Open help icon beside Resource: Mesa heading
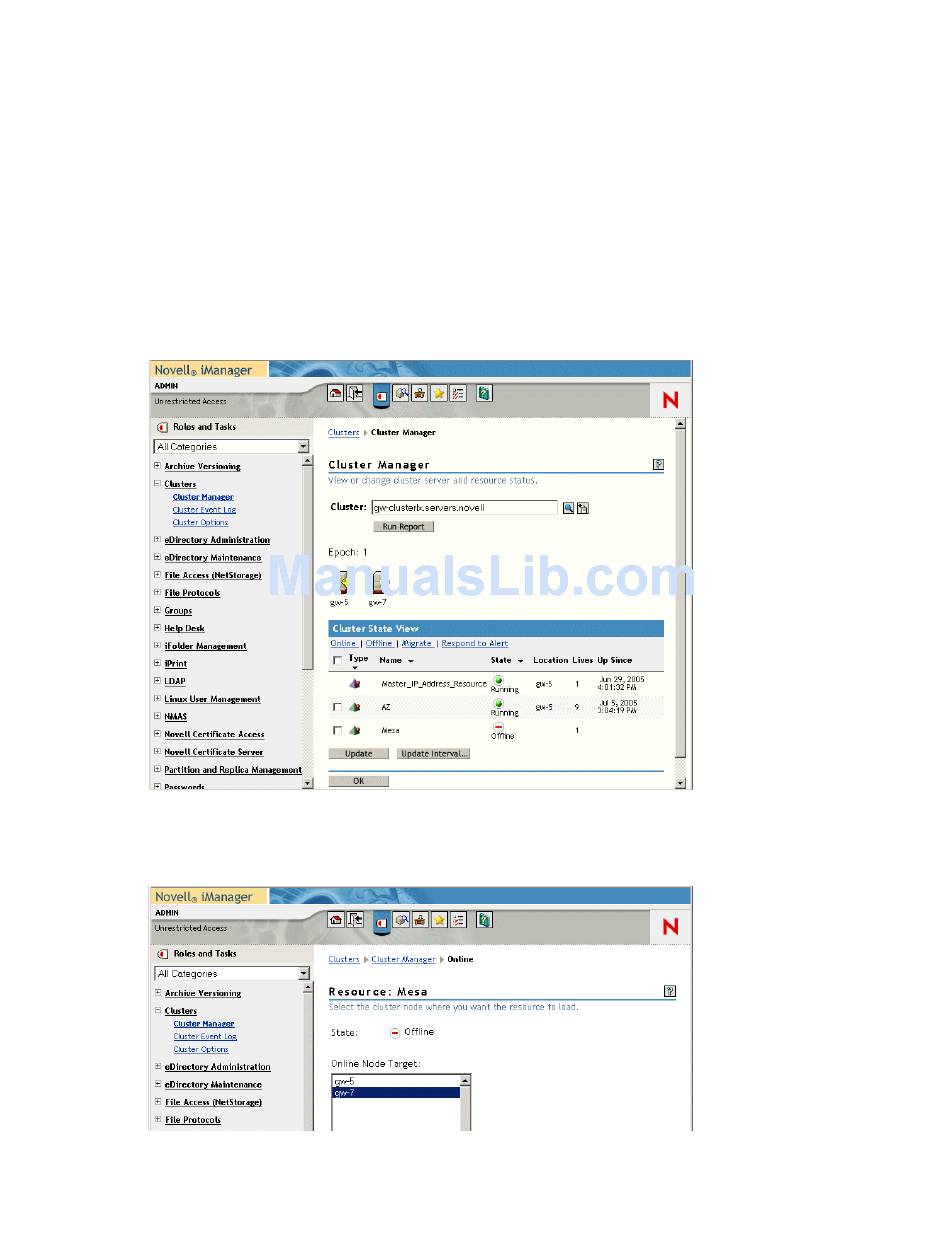This screenshot has height=1260, width=950. pyautogui.click(x=670, y=991)
